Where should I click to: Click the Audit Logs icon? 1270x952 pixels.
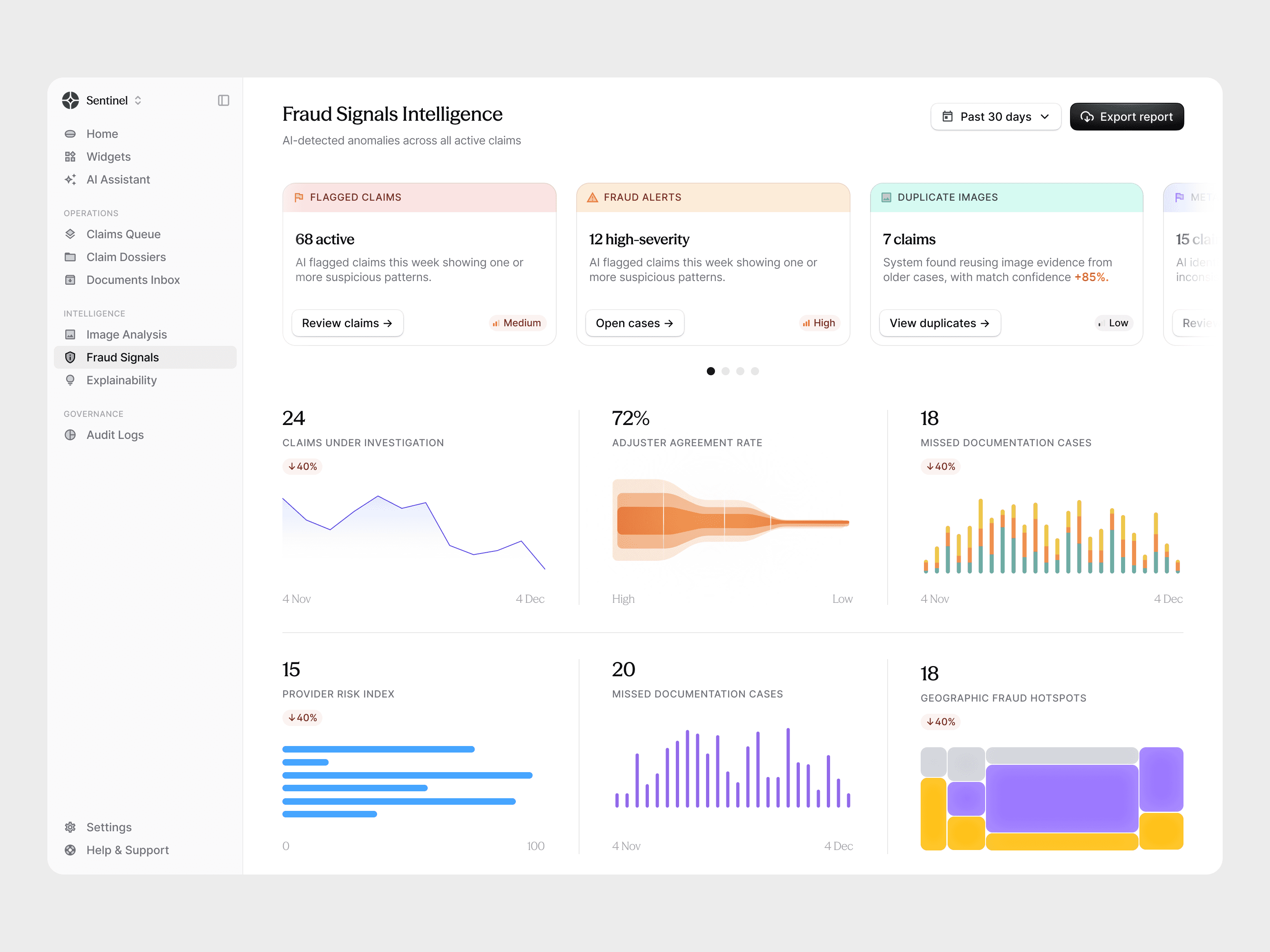[x=71, y=435]
